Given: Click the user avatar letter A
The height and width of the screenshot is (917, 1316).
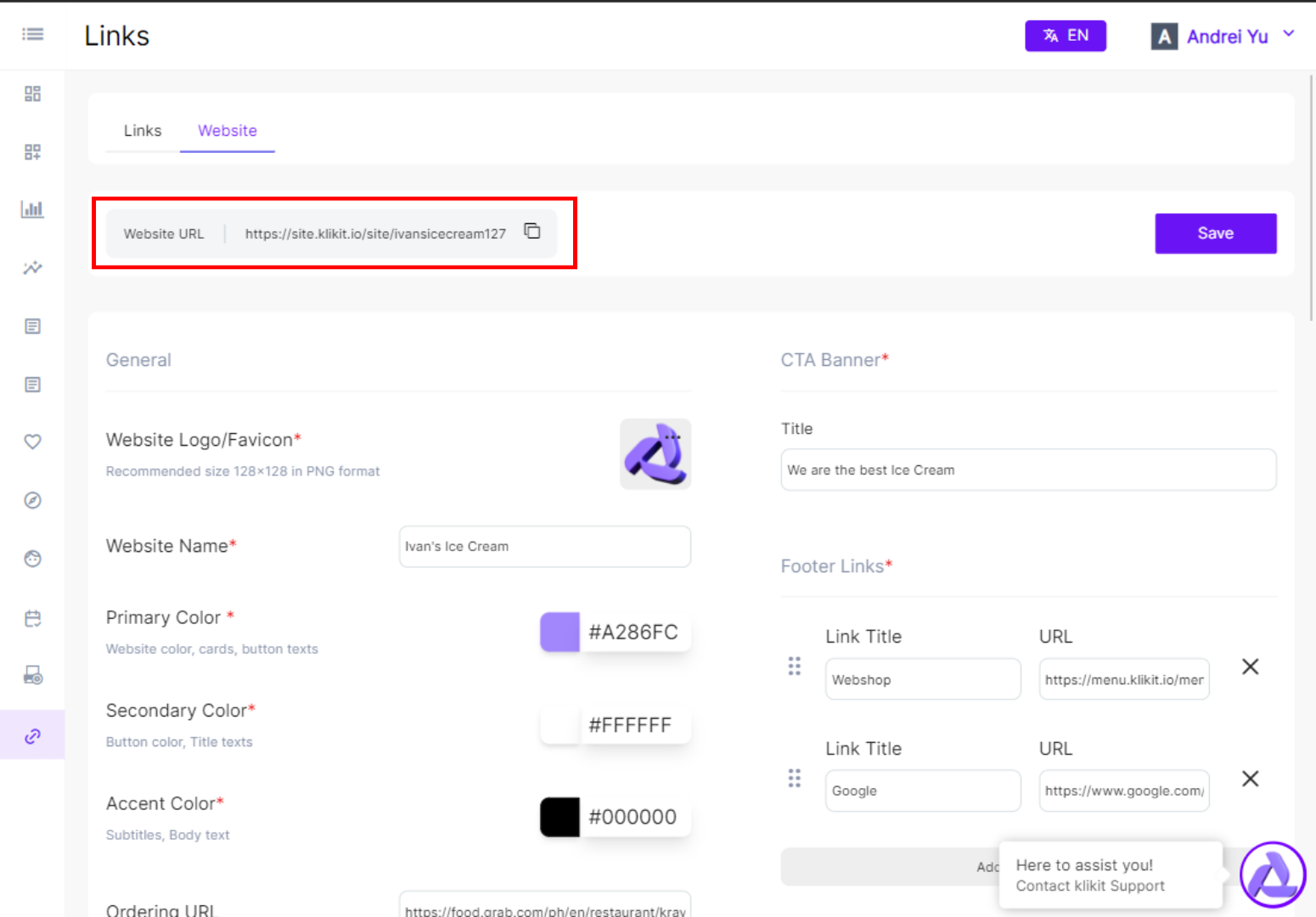Looking at the screenshot, I should 1164,37.
